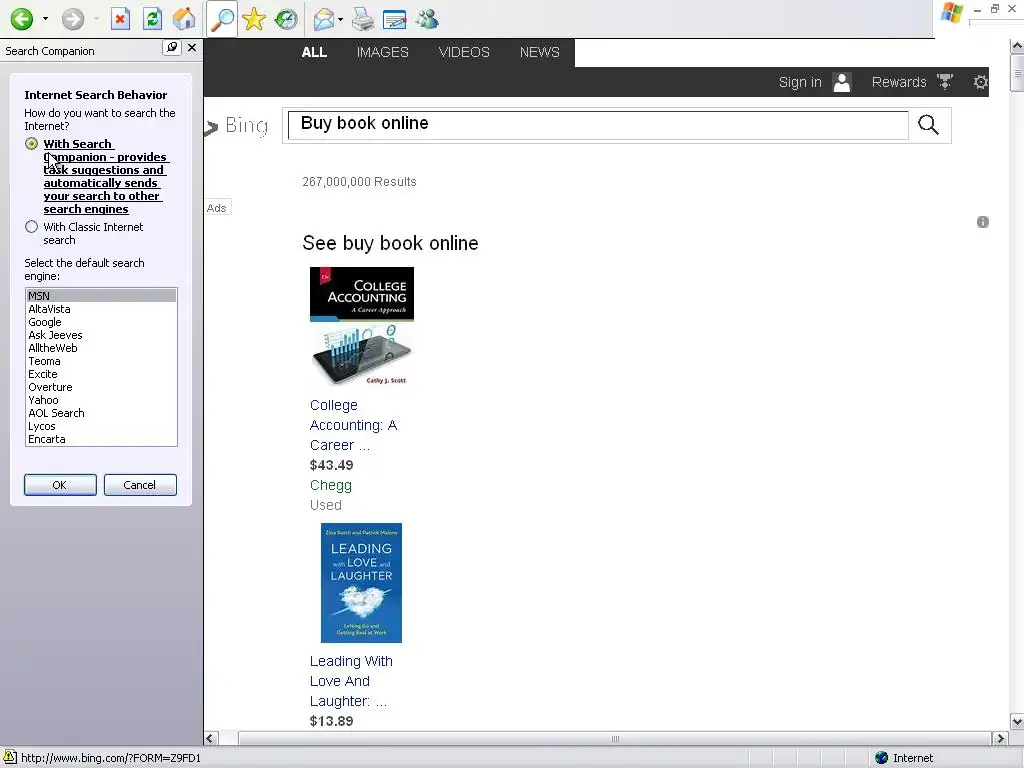Image resolution: width=1024 pixels, height=768 pixels.
Task: Select 'With Classic Internet search' radio option
Action: 31,227
